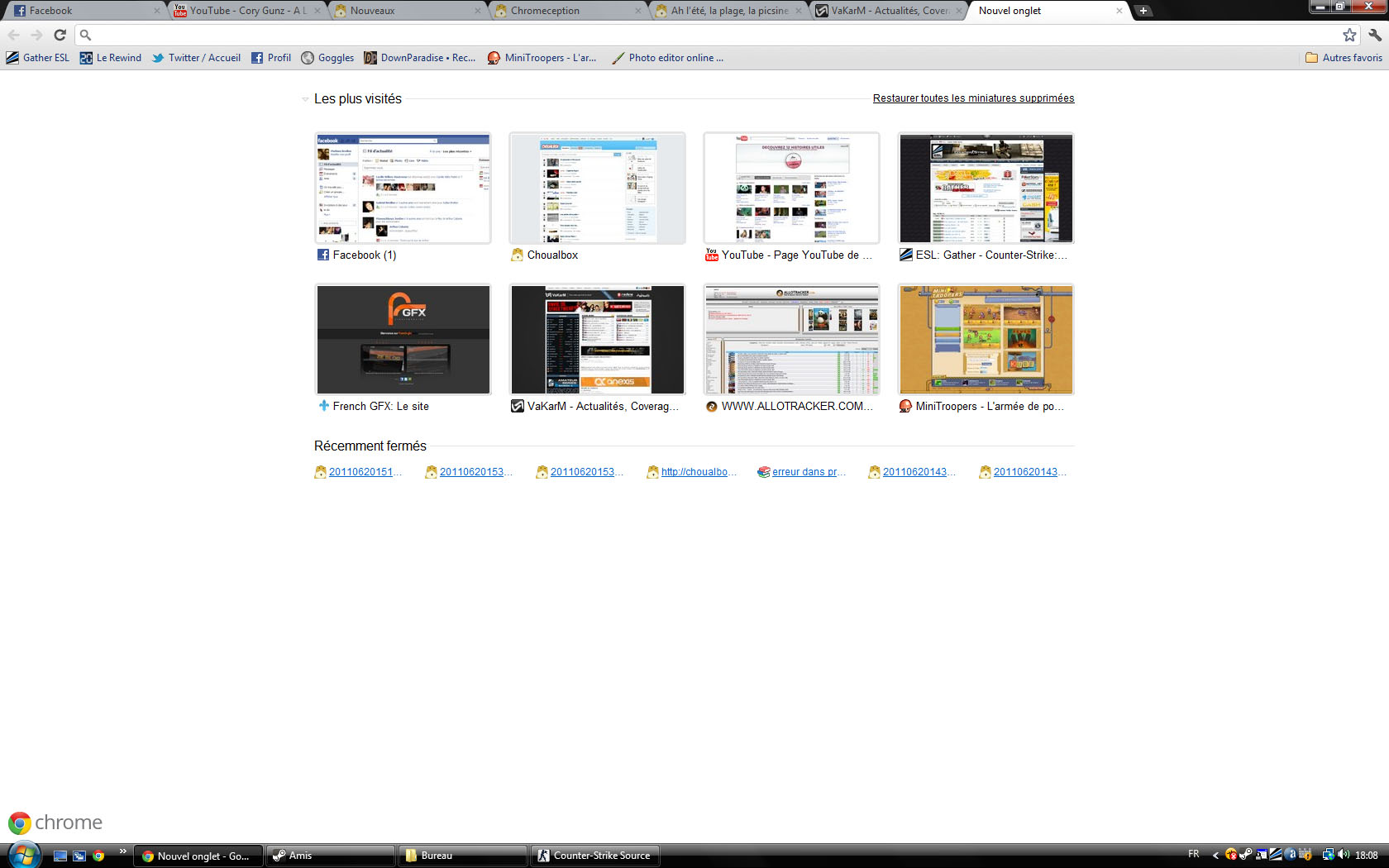Open Twitter / Accueil bookmark
This screenshot has width=1389, height=868.
(x=196, y=58)
